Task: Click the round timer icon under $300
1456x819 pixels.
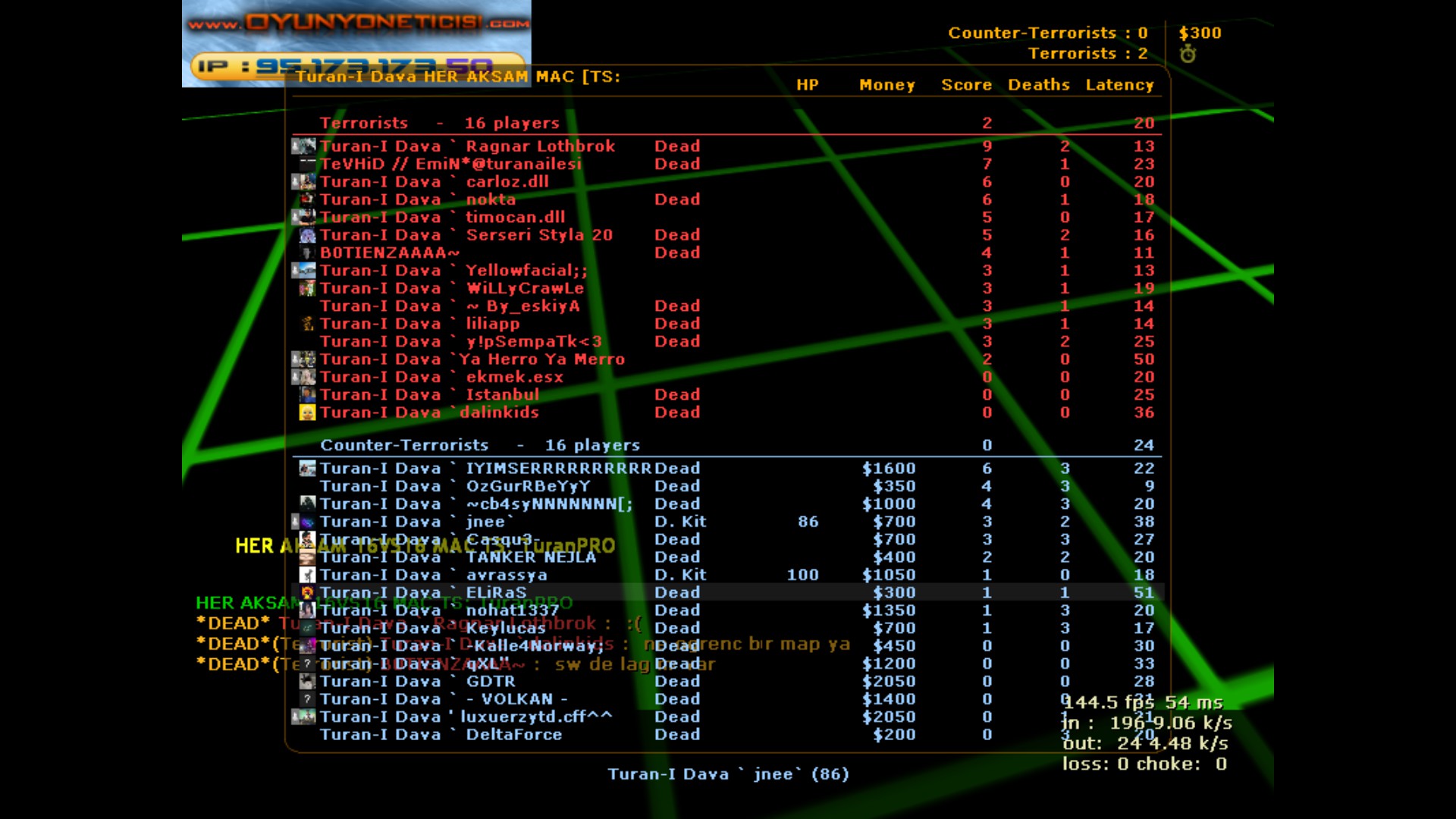Action: (x=1188, y=54)
